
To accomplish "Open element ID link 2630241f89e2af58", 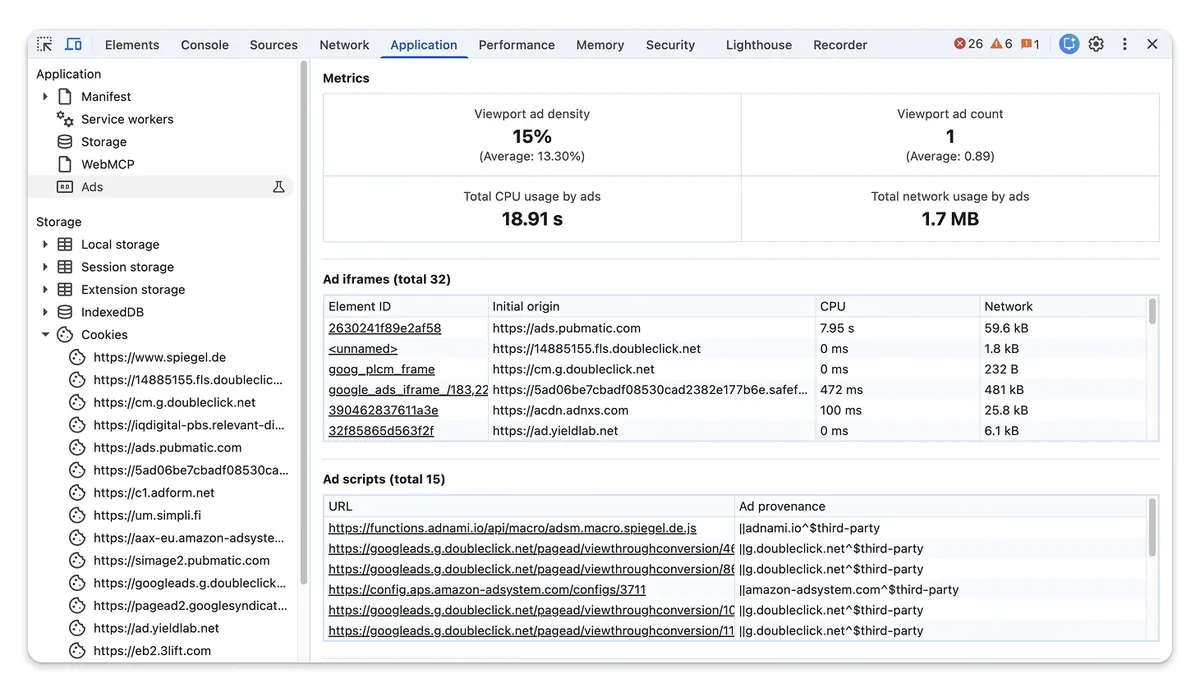I will pos(385,328).
